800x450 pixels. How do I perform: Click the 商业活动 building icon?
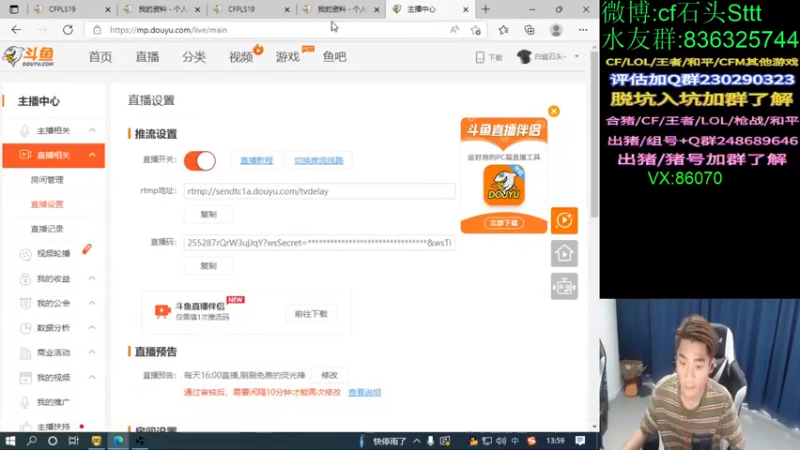click(x=25, y=353)
